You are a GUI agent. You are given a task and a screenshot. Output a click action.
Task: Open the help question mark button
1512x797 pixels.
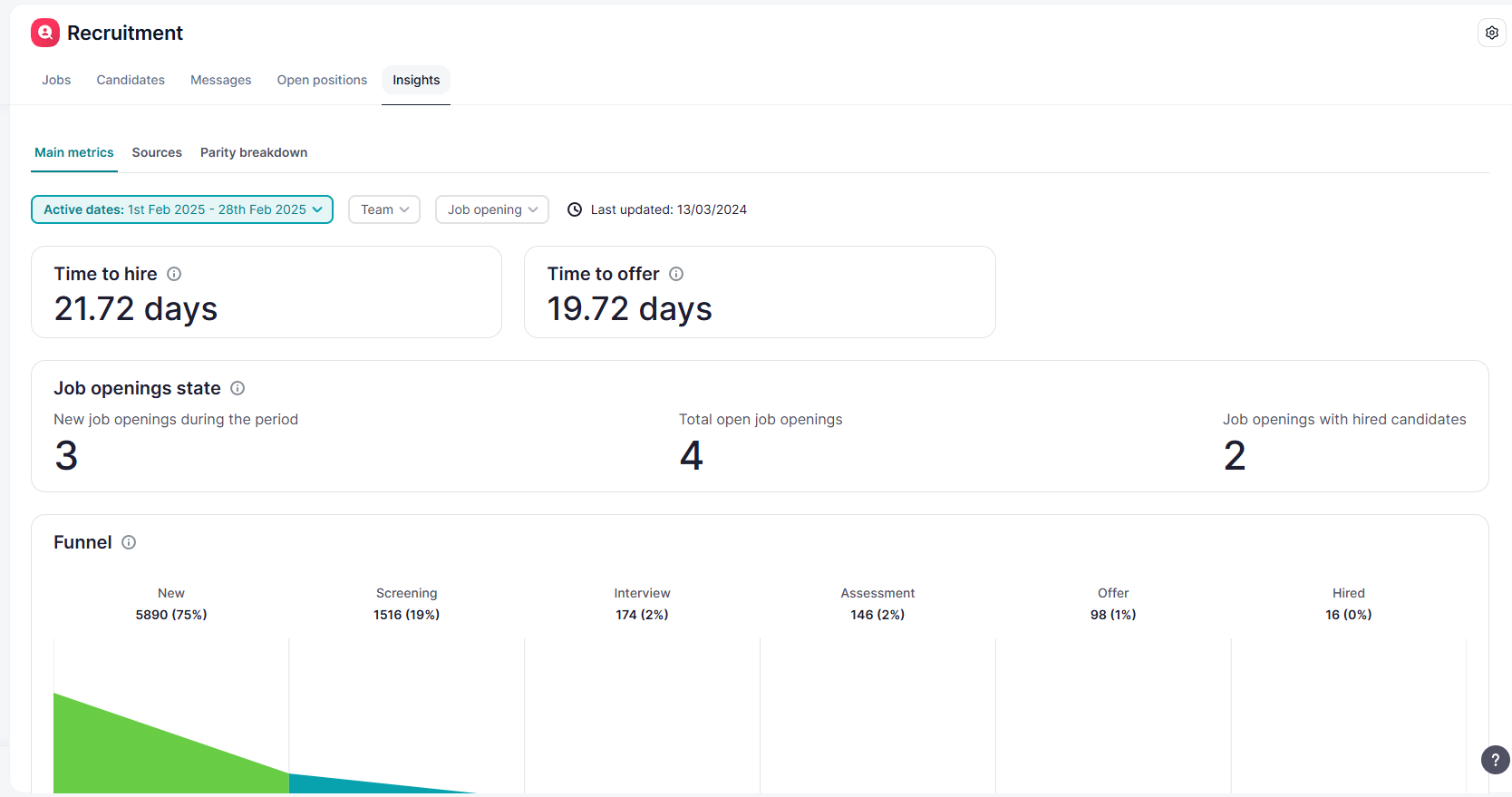coord(1495,760)
